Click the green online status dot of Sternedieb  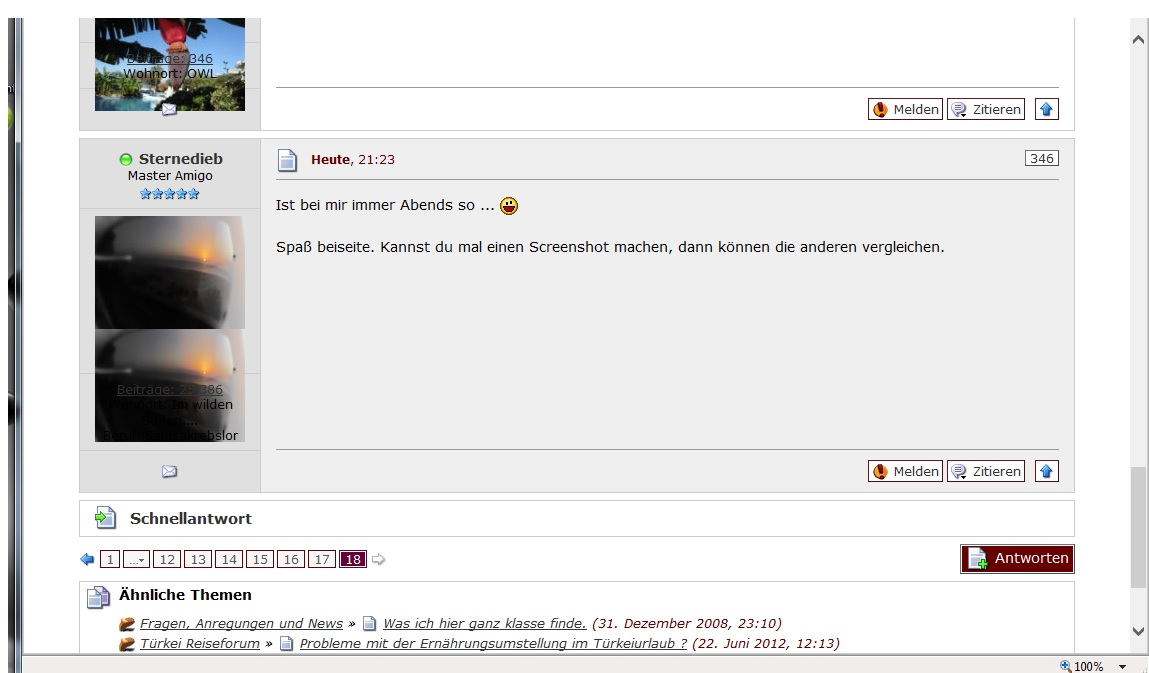(125, 159)
